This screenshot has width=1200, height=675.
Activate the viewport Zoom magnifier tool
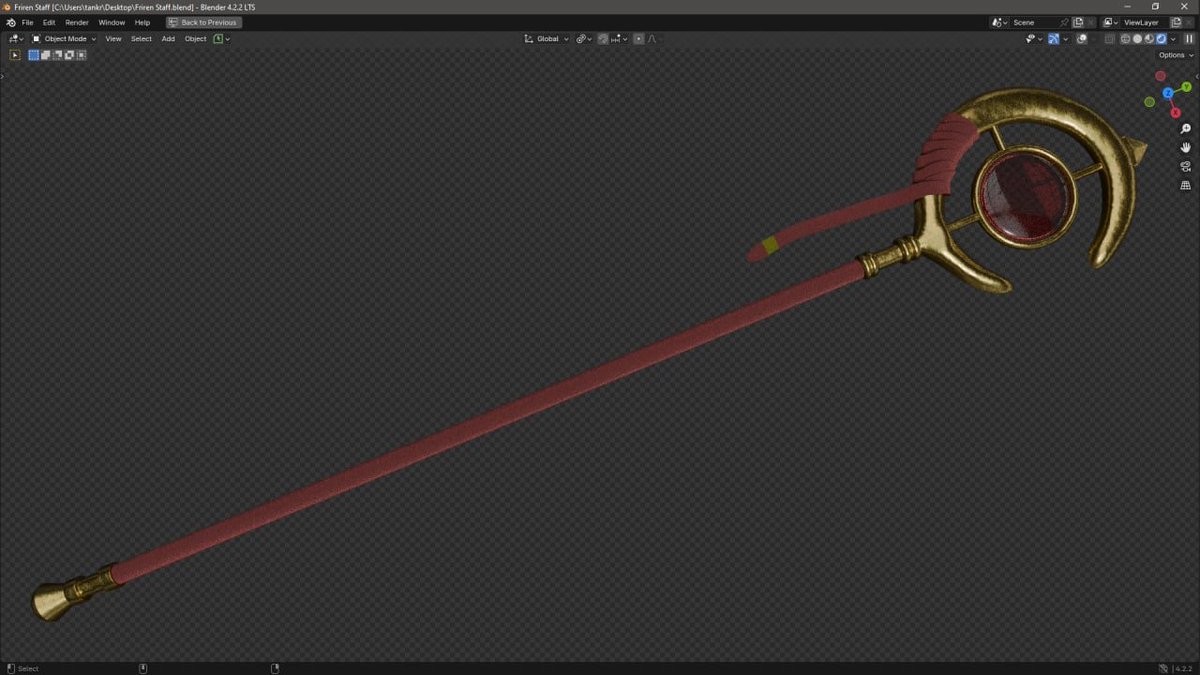[x=1185, y=128]
